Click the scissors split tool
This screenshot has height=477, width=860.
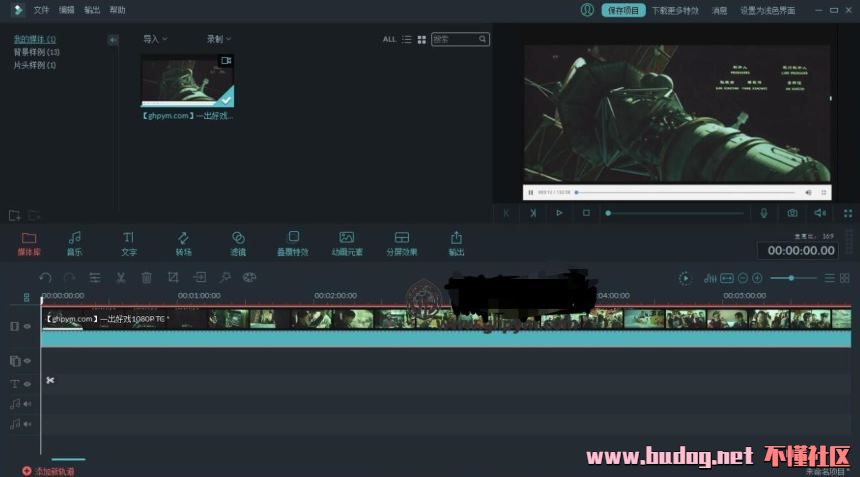point(121,277)
